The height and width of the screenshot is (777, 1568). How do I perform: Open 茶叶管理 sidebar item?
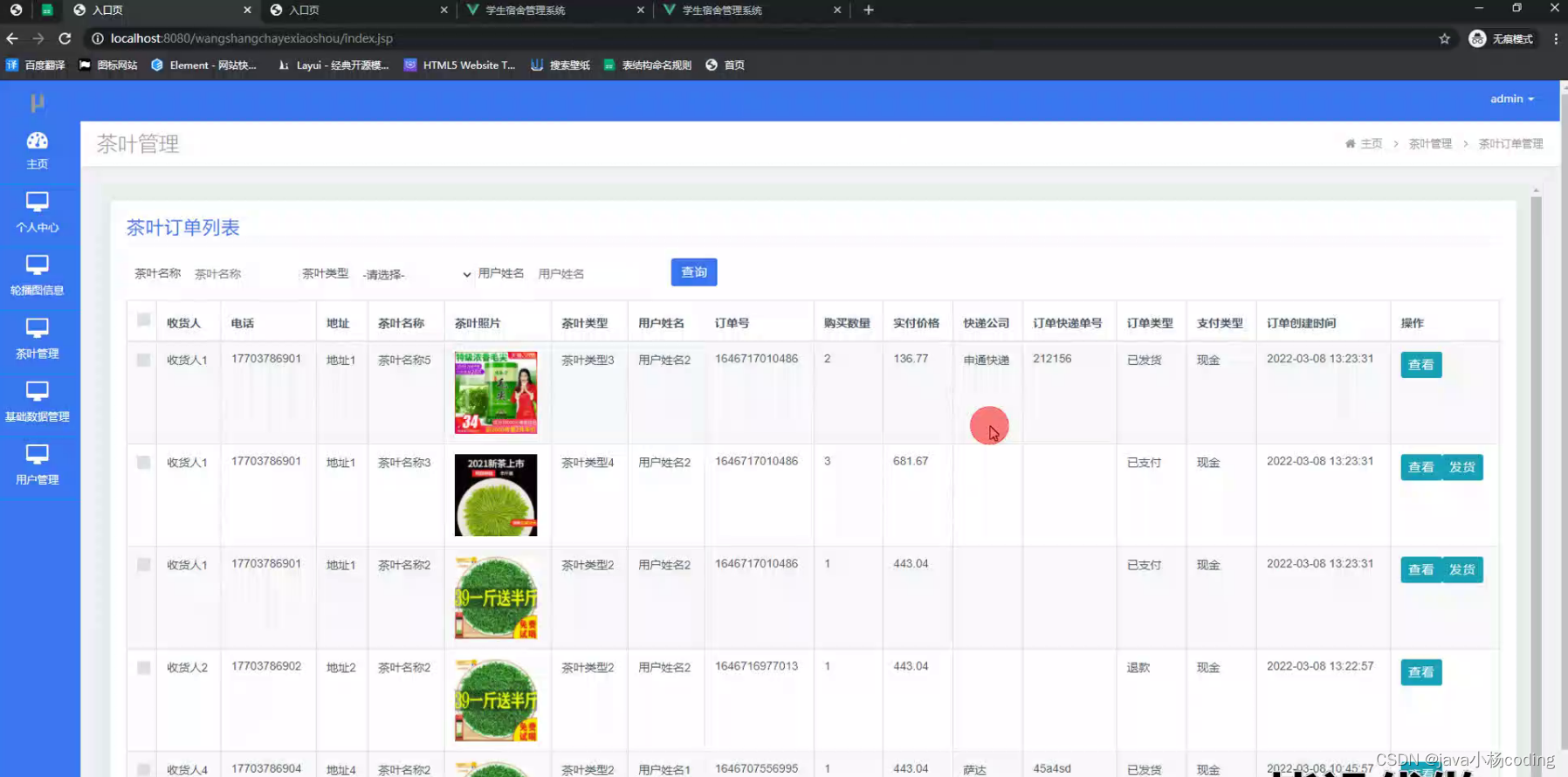tap(37, 339)
